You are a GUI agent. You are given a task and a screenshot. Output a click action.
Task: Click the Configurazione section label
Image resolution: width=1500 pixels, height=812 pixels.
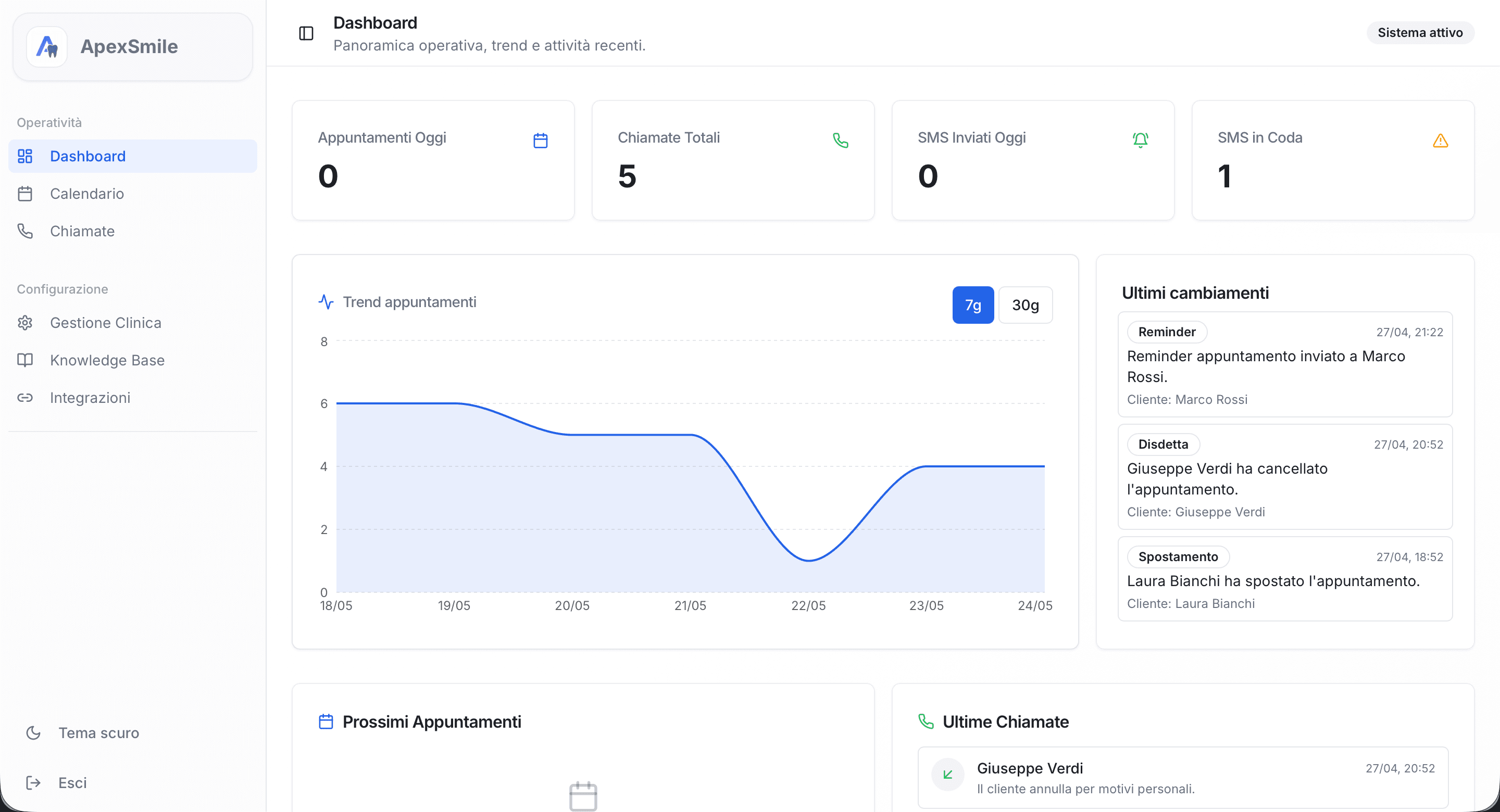click(63, 289)
